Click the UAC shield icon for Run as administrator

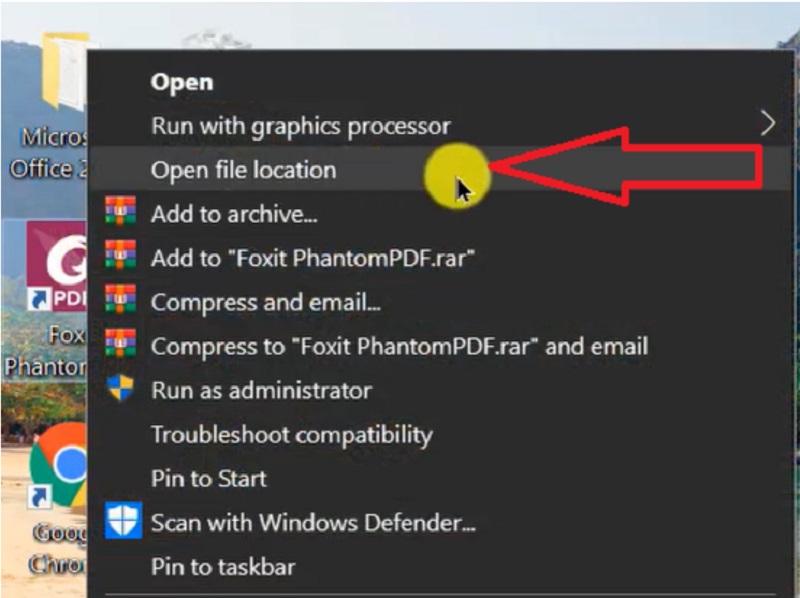point(120,388)
